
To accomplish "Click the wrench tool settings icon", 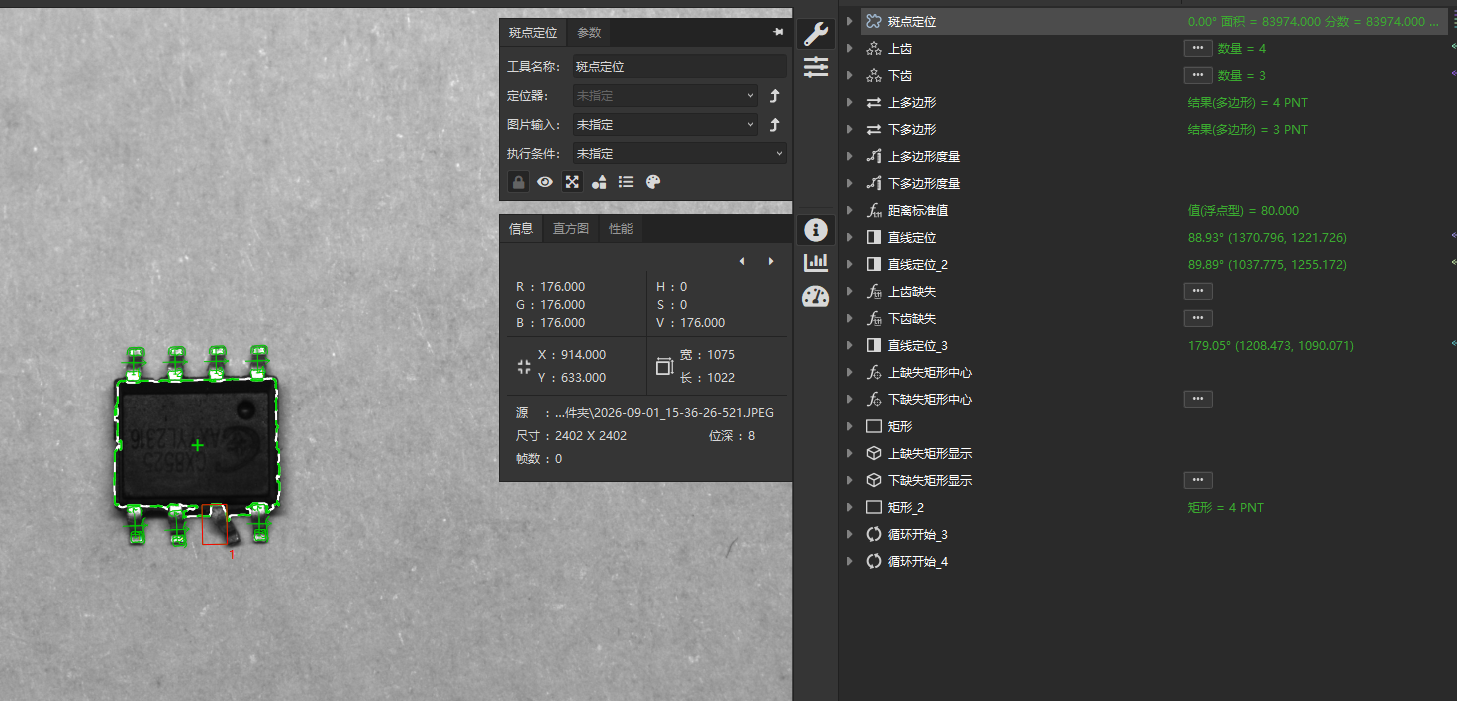I will coord(816,34).
